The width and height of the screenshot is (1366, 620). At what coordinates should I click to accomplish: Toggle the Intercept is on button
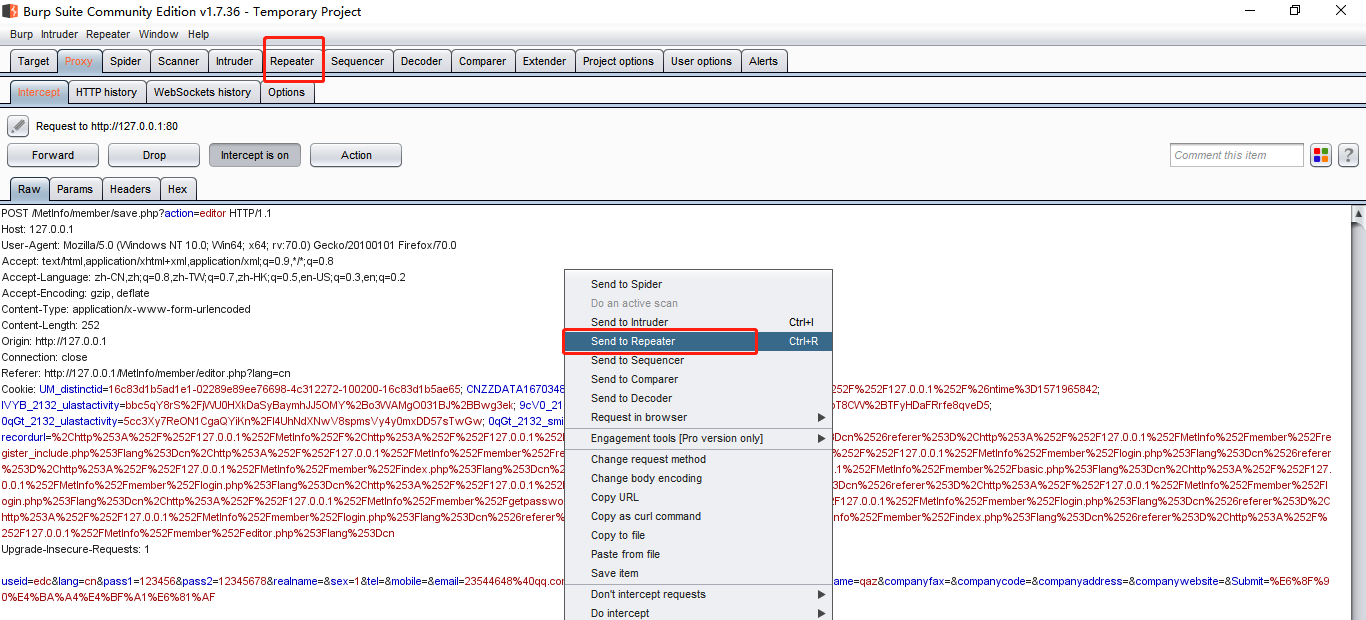coord(255,155)
